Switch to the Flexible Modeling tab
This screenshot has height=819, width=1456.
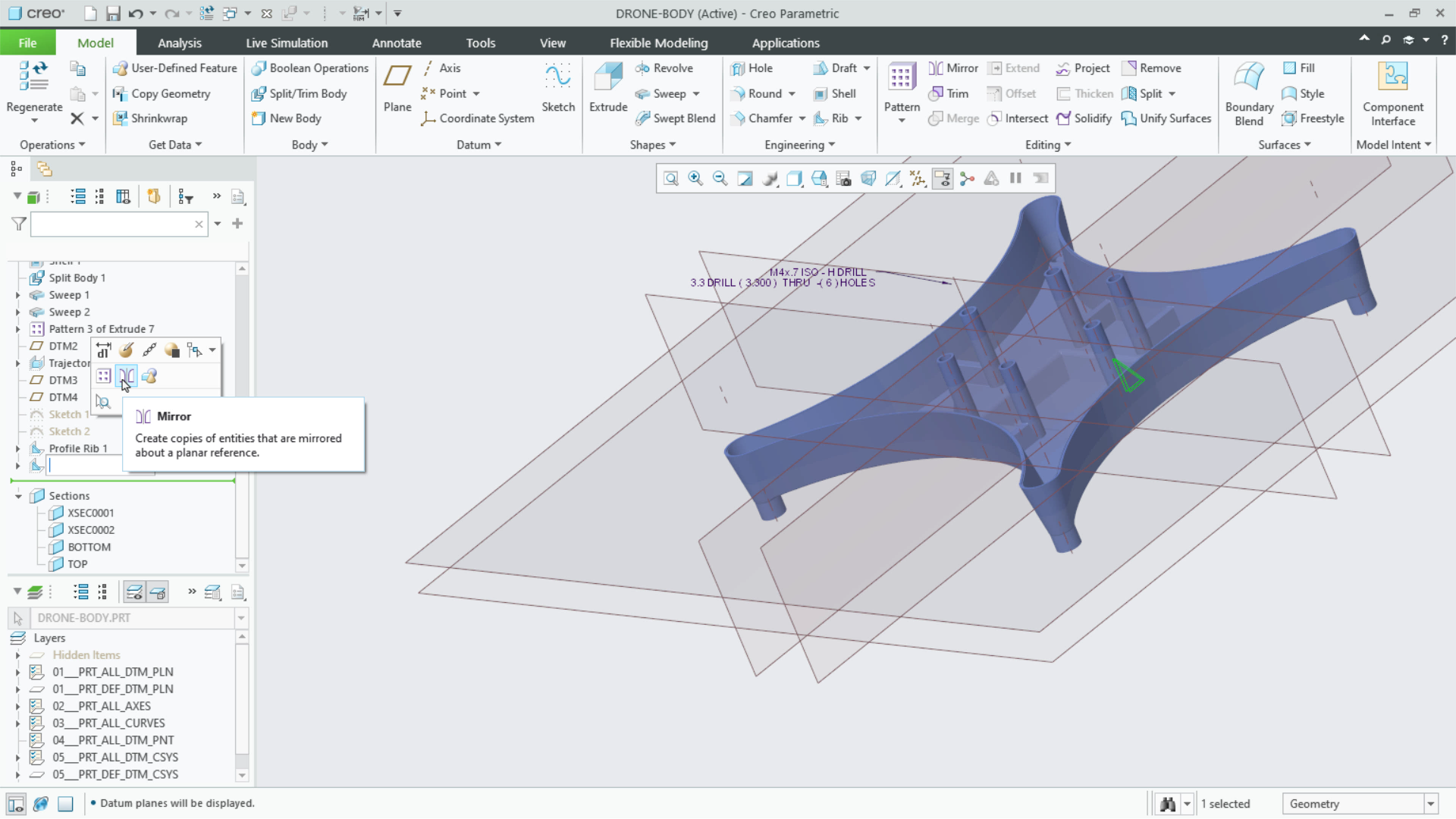(x=658, y=43)
